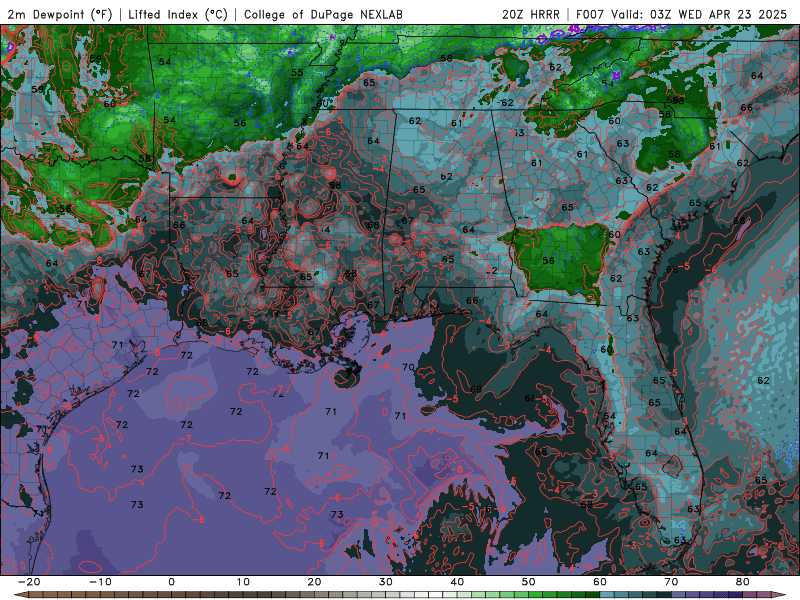Click the "20" color scale label
The image size is (800, 600).
click(314, 582)
